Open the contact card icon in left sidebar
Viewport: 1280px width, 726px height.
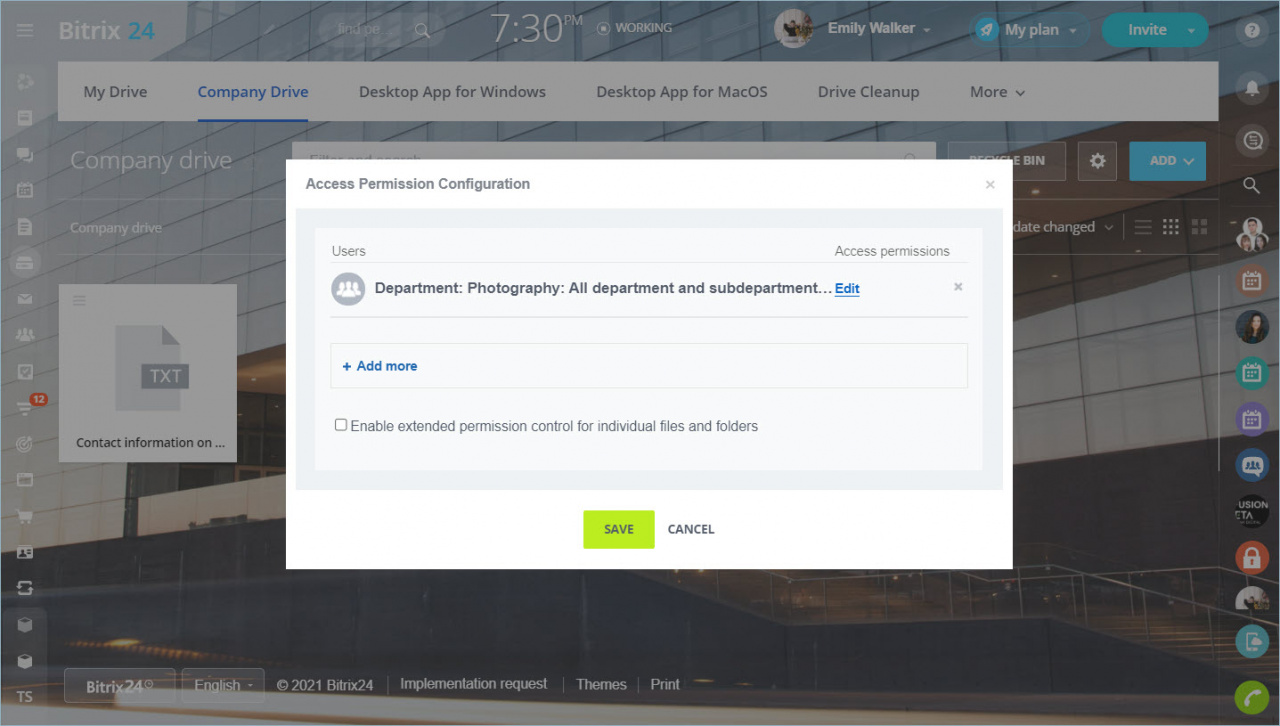[25, 552]
